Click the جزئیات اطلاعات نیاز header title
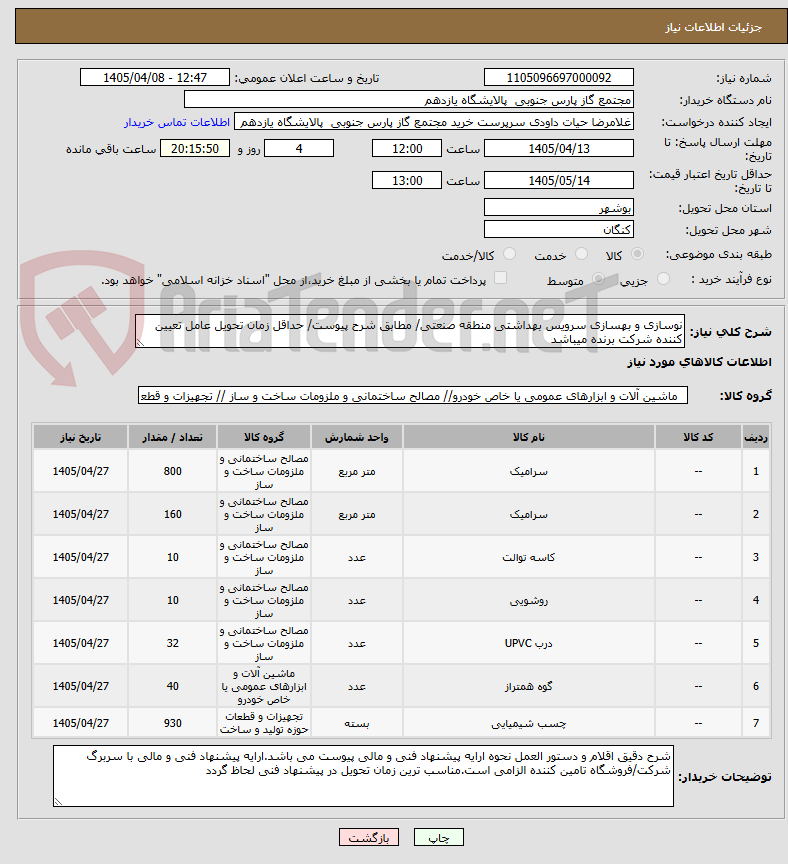788x864 pixels. click(x=714, y=27)
